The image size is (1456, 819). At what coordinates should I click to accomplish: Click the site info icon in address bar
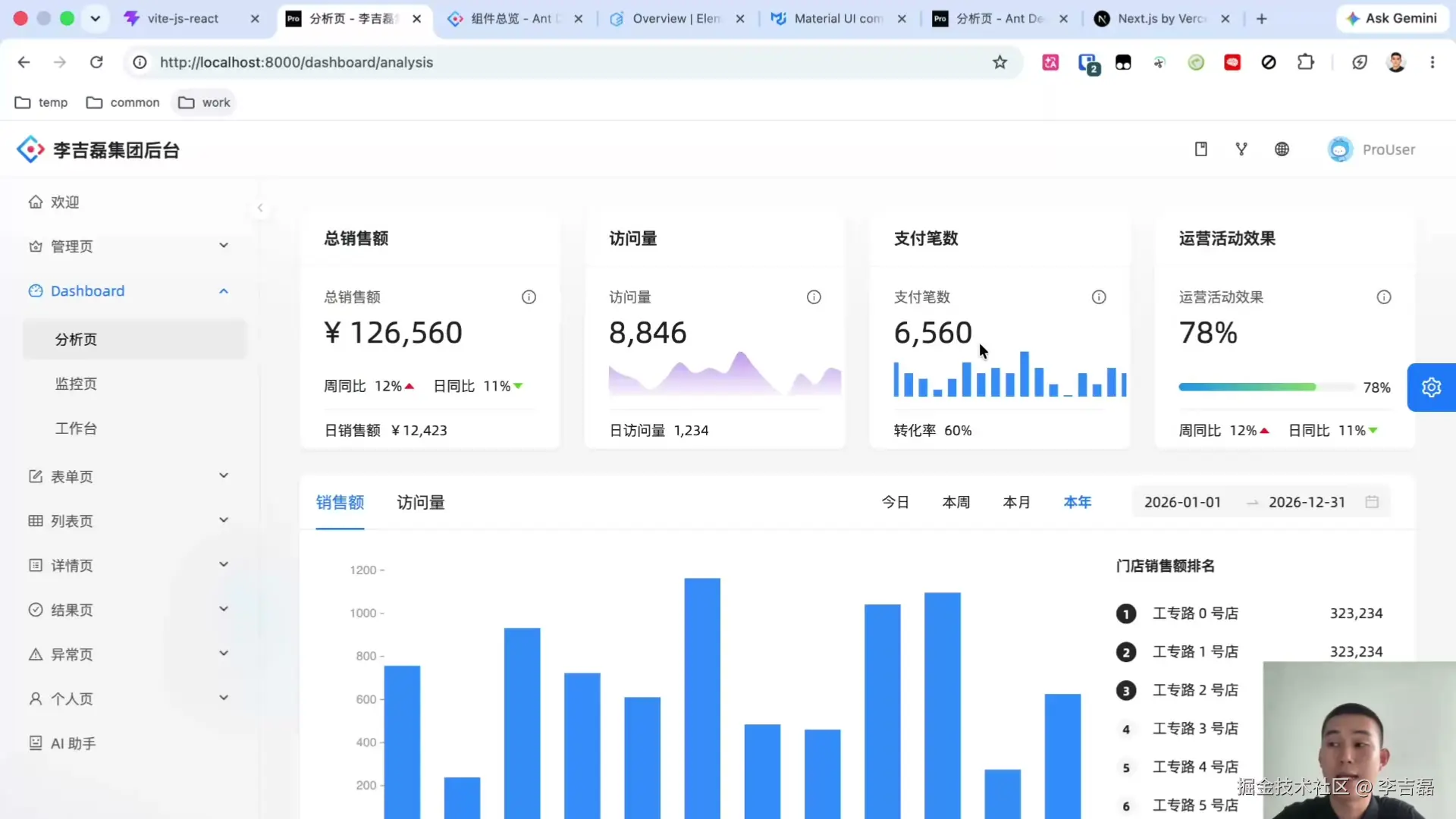[x=140, y=62]
